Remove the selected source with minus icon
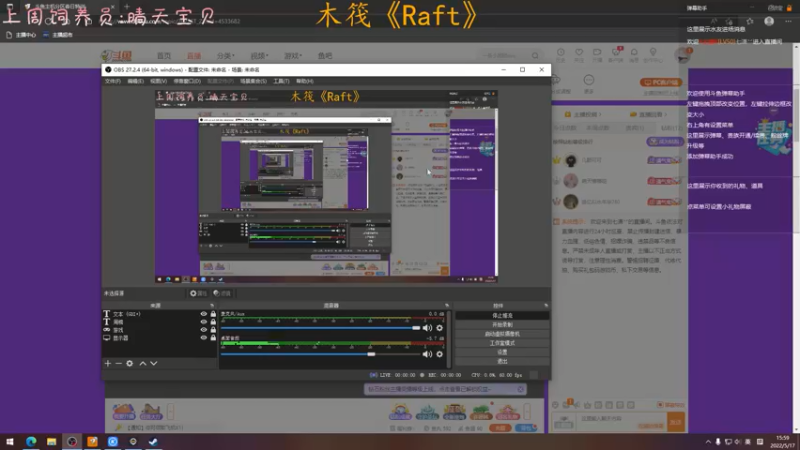This screenshot has width=800, height=450. point(118,363)
